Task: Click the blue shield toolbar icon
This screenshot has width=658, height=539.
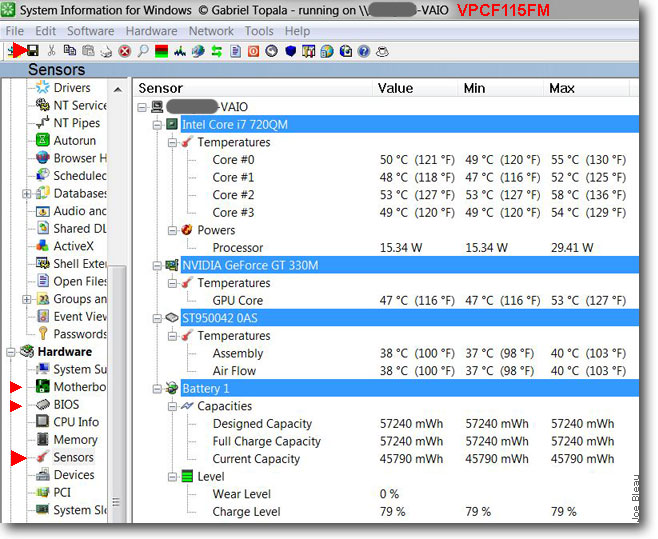Action: [x=290, y=51]
